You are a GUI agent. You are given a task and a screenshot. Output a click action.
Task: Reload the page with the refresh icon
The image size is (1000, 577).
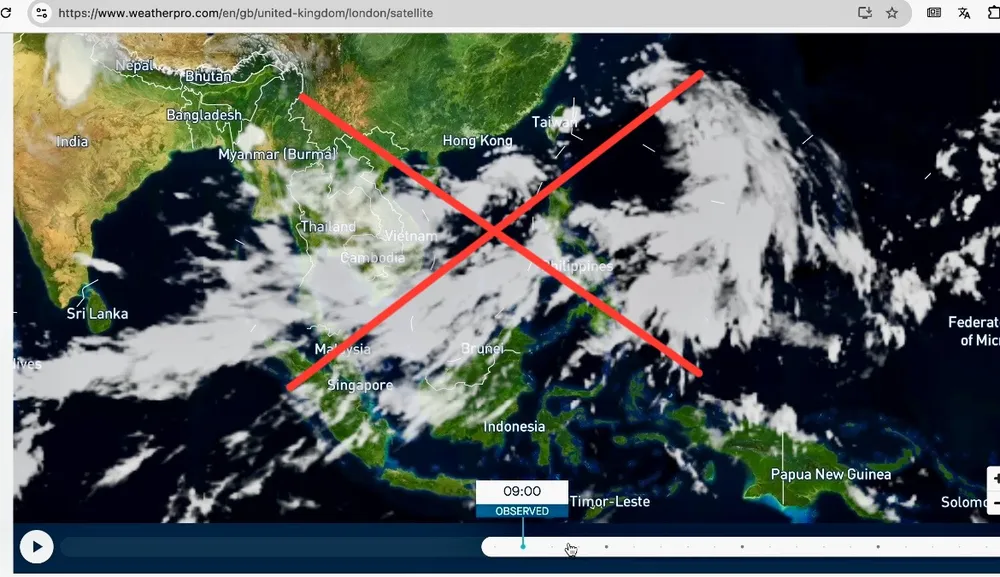click(x=6, y=12)
